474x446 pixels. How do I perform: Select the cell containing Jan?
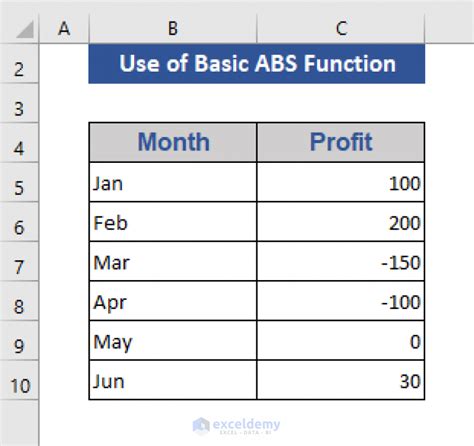click(173, 182)
